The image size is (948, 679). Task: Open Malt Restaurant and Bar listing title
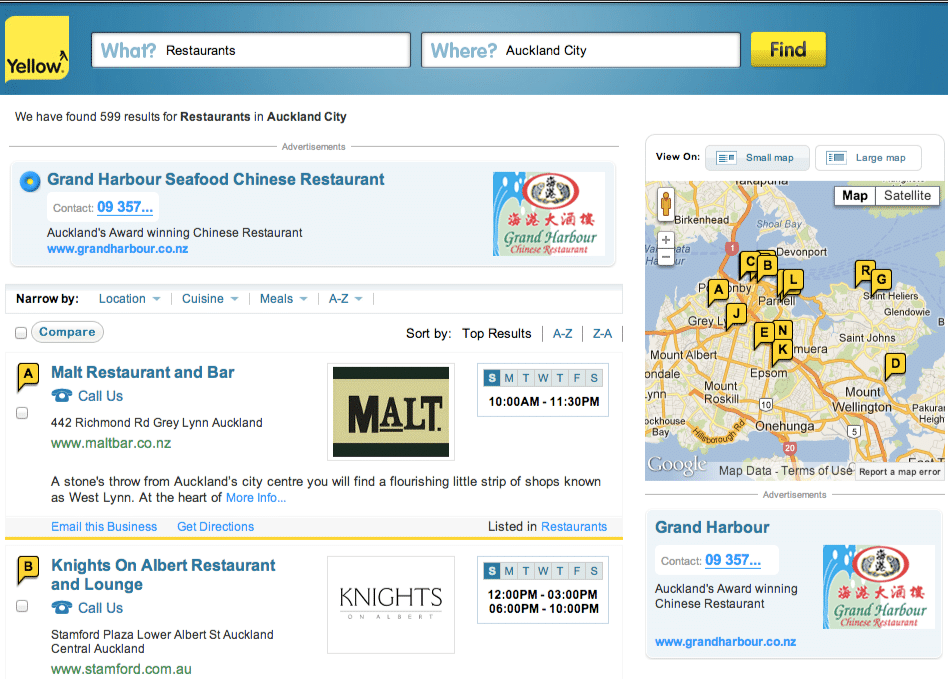pyautogui.click(x=143, y=372)
